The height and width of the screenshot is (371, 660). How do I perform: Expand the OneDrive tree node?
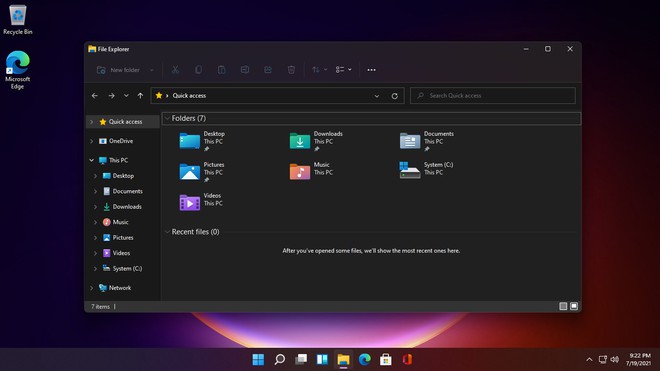tap(91, 141)
